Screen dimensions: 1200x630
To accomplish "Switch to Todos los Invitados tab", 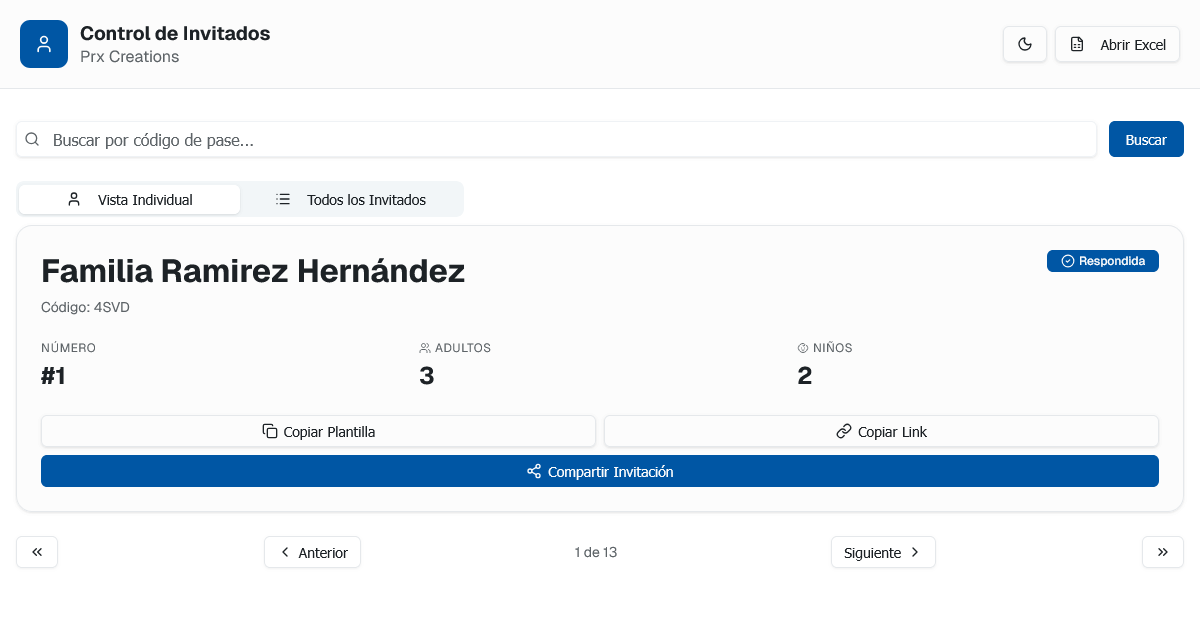I will pos(351,200).
